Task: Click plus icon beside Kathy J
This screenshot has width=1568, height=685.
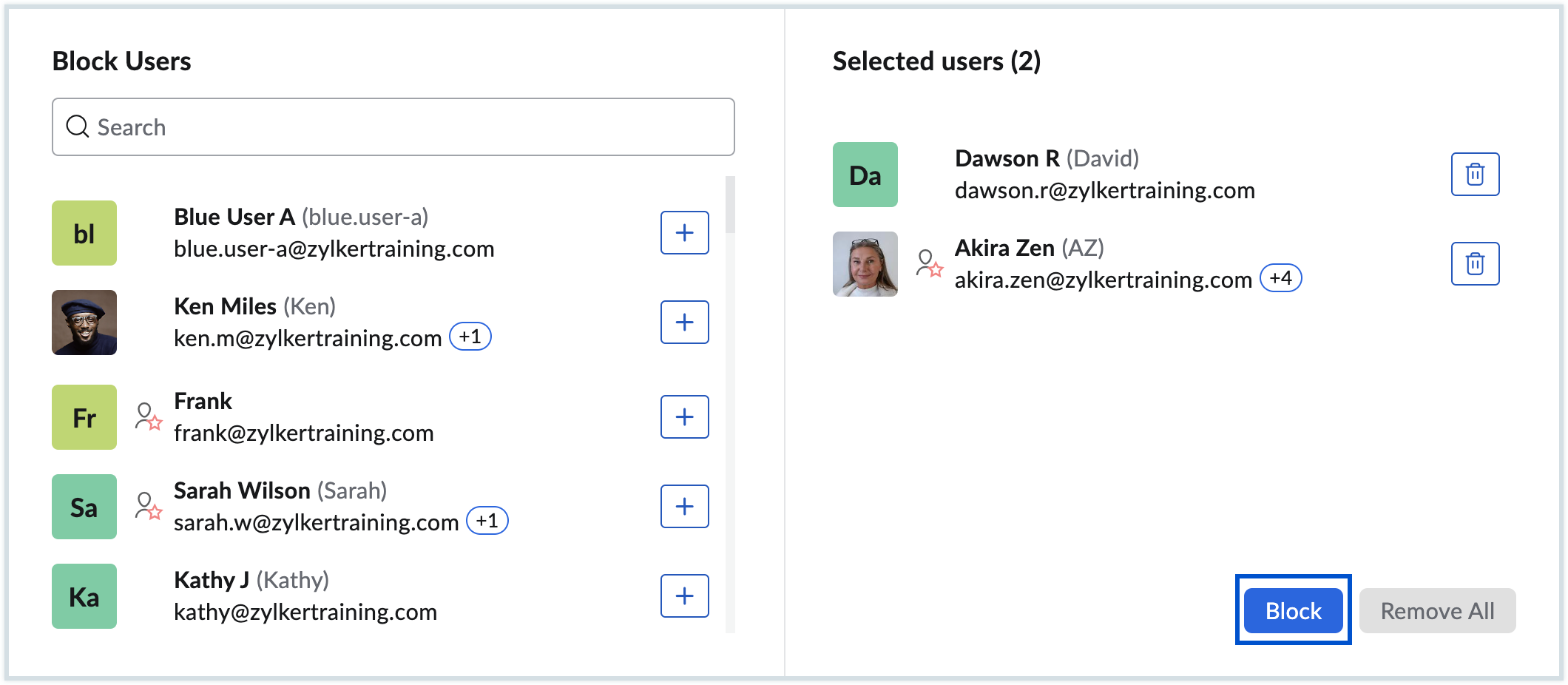Action: (684, 596)
